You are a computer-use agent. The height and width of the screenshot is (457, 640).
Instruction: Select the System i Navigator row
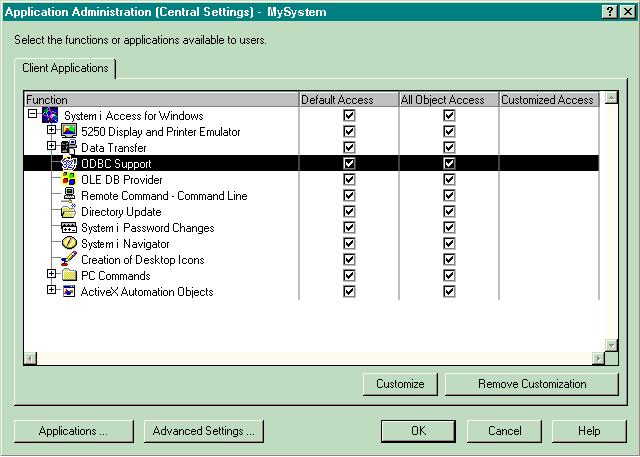311,243
